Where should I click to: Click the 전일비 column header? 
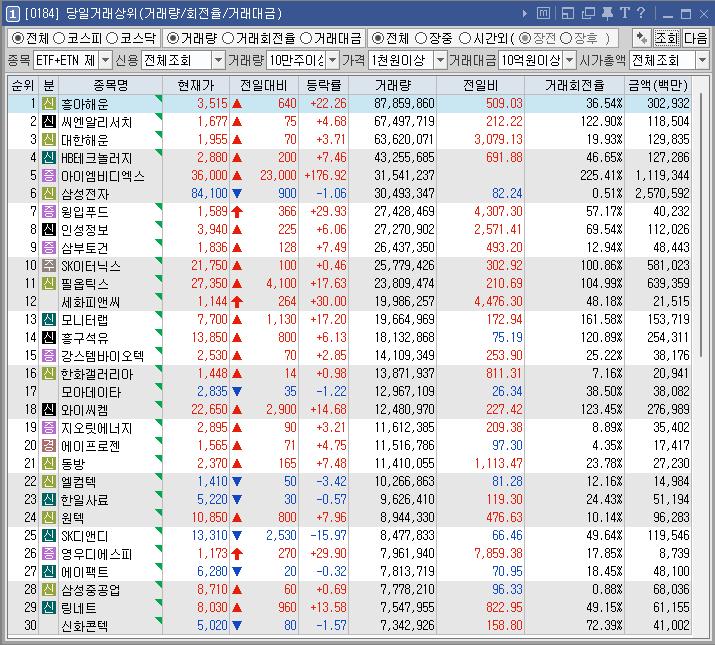(480, 85)
